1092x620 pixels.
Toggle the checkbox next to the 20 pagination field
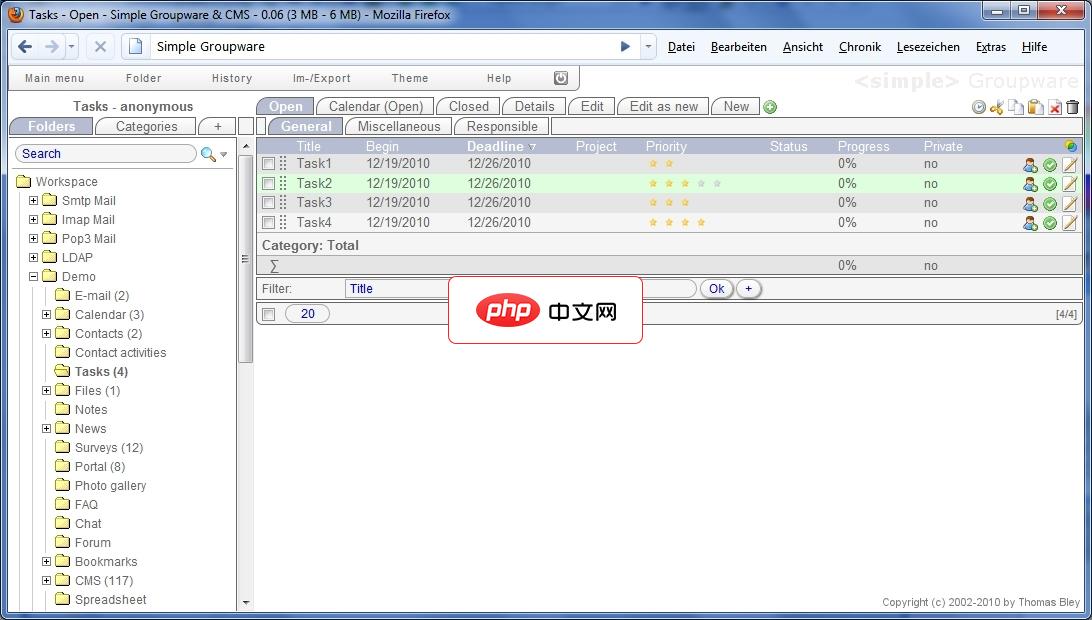[267, 313]
